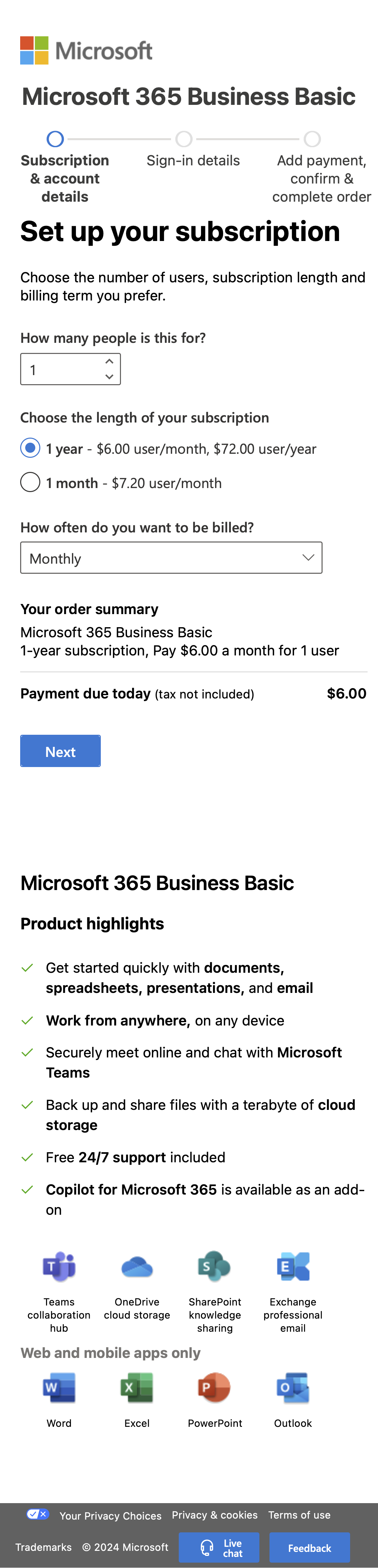
Task: Click the Next button
Action: [60, 751]
